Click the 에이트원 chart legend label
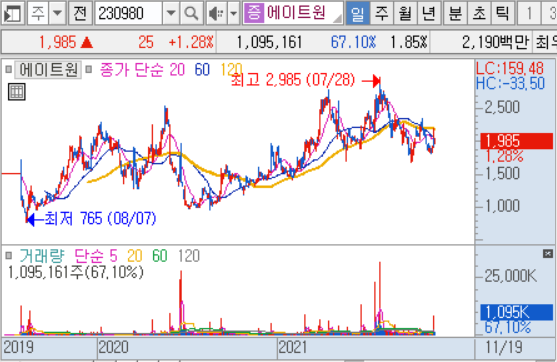 pyautogui.click(x=48, y=70)
